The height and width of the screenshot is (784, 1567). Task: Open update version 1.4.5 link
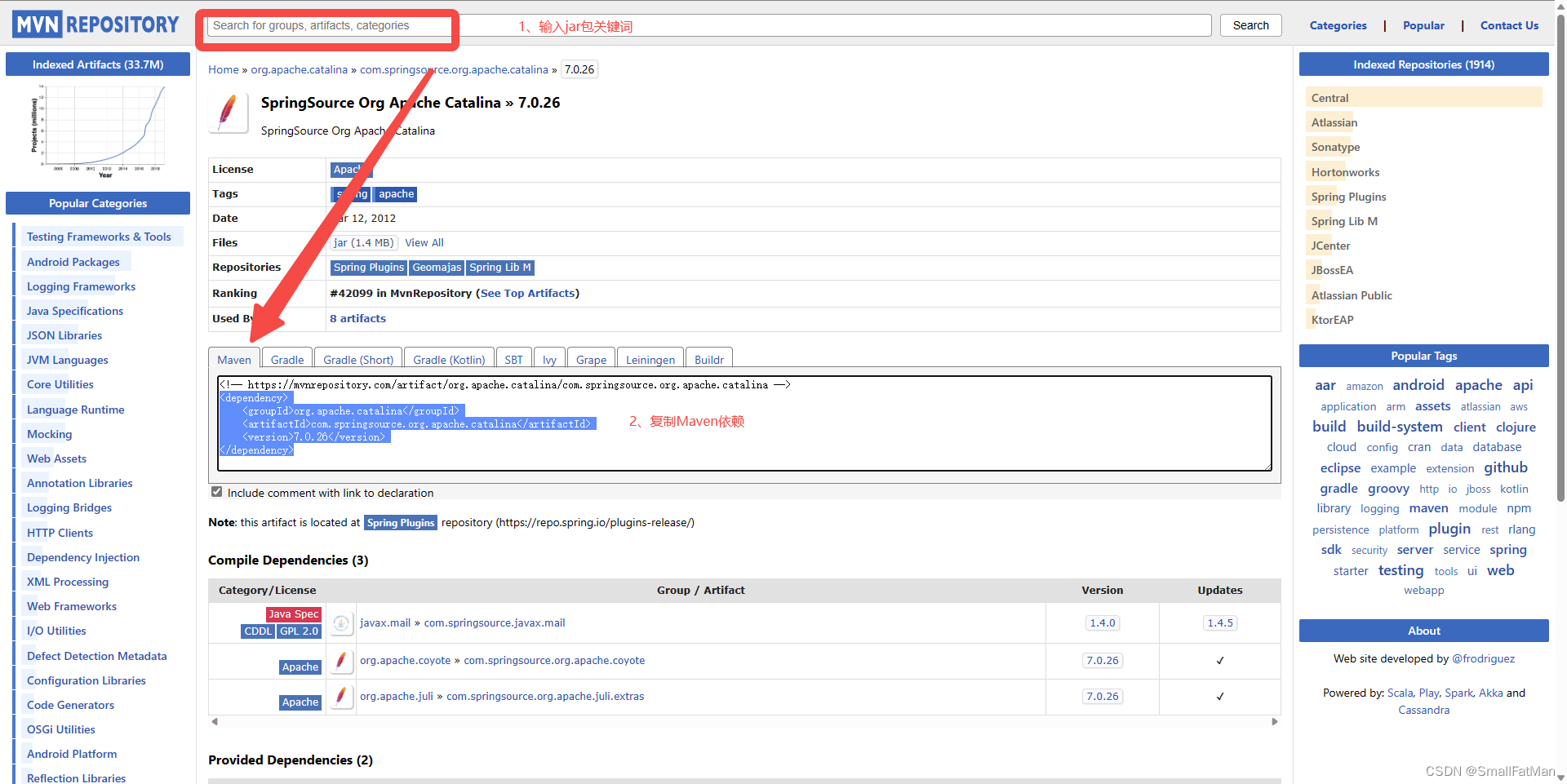pyautogui.click(x=1220, y=622)
